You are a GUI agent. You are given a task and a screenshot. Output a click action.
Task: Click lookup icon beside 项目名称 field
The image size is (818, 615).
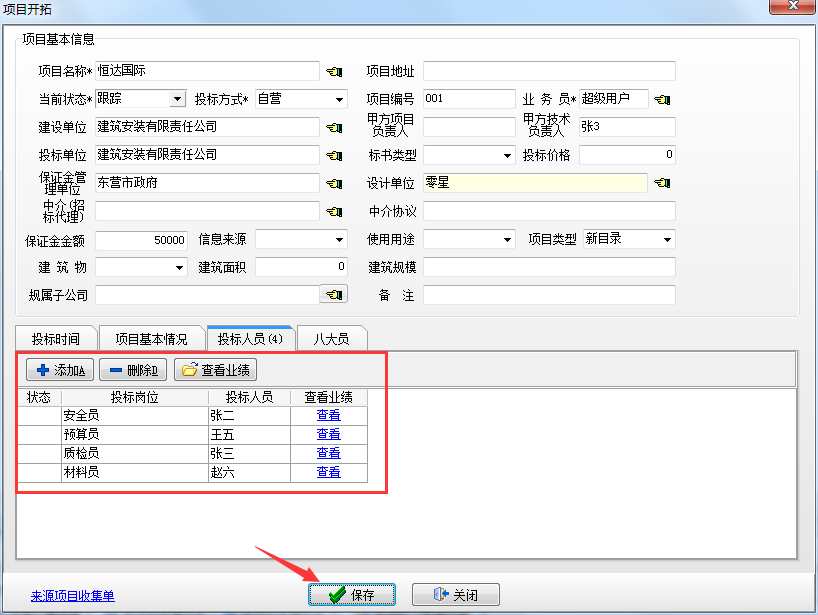[334, 71]
